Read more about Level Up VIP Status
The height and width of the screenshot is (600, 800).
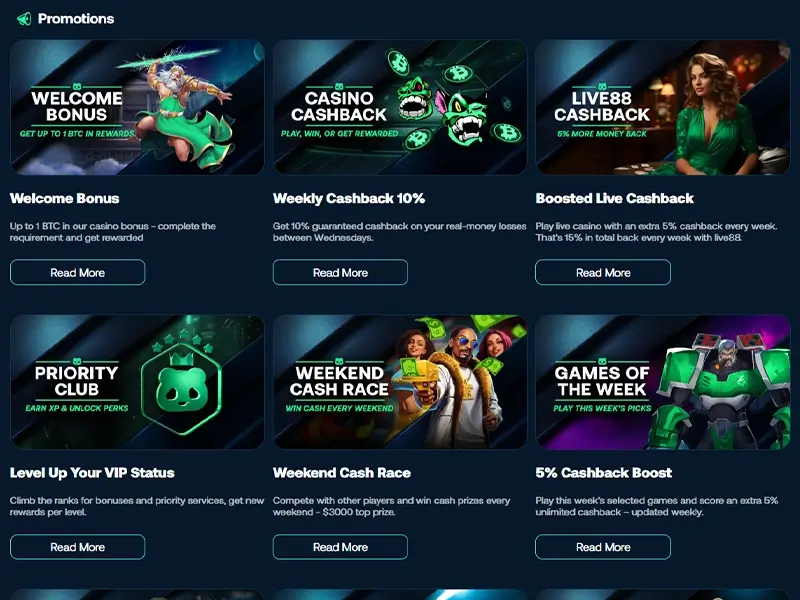(78, 547)
